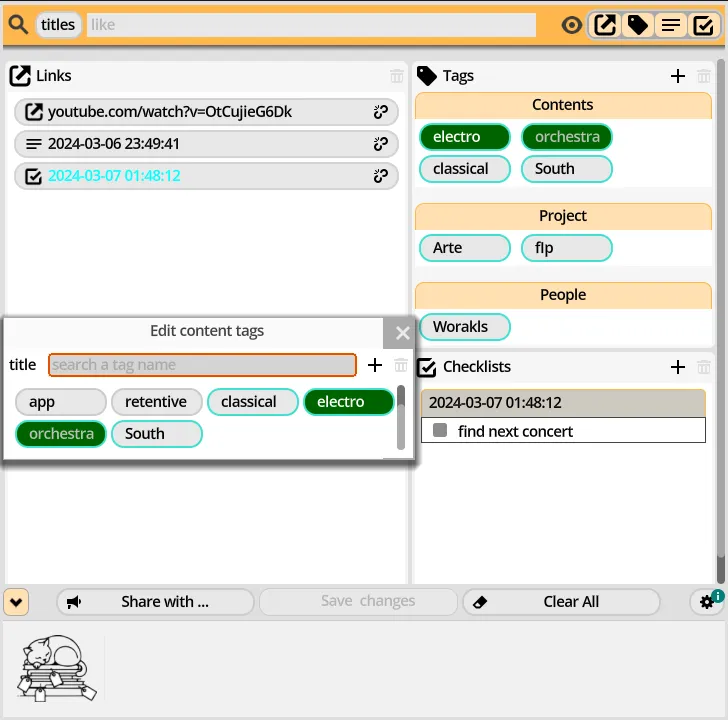
Task: Toggle the notes filter icon in top bar
Action: coord(671,25)
